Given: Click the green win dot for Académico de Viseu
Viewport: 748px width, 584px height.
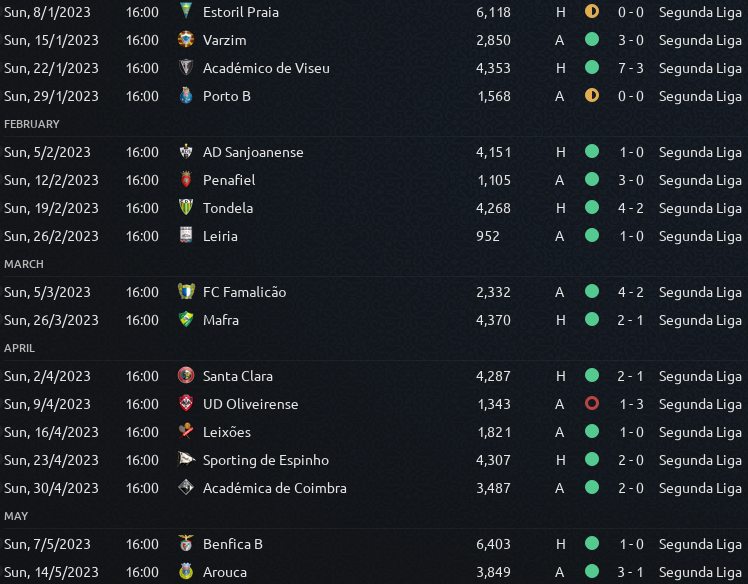Looking at the screenshot, I should pos(592,67).
